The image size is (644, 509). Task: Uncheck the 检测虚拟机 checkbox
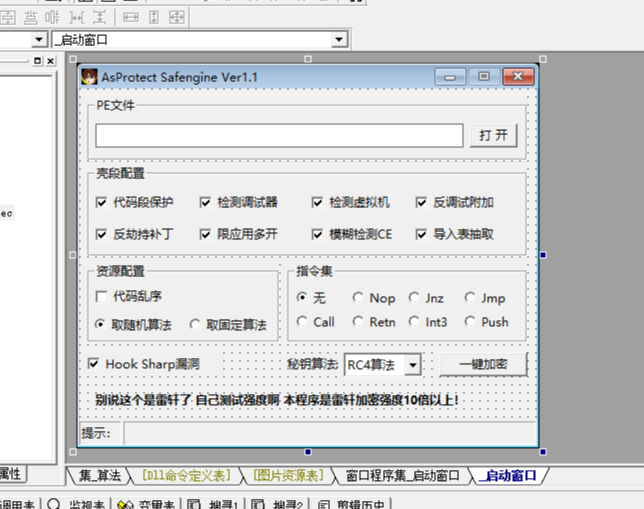pyautogui.click(x=317, y=203)
